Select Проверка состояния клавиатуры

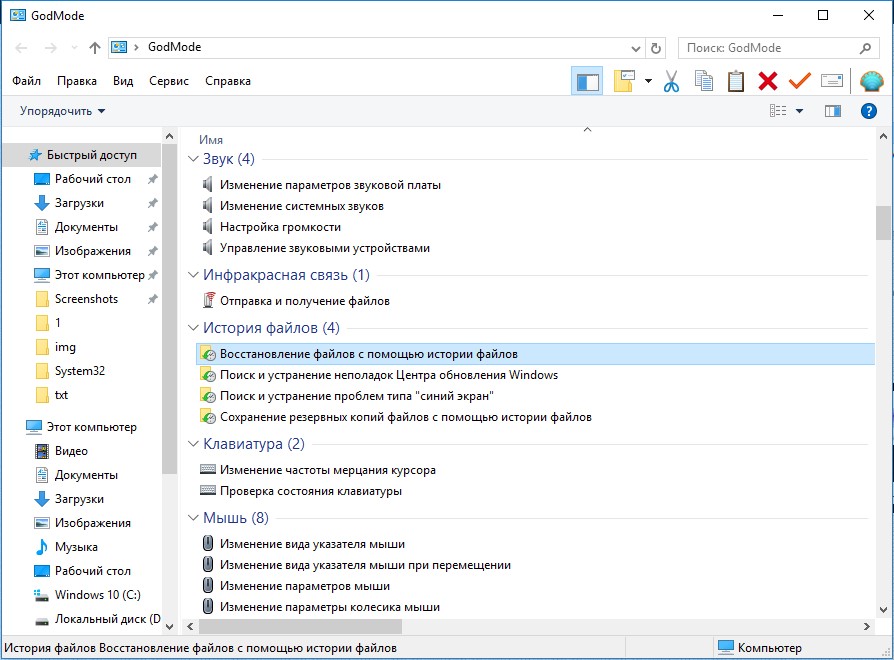(x=311, y=491)
